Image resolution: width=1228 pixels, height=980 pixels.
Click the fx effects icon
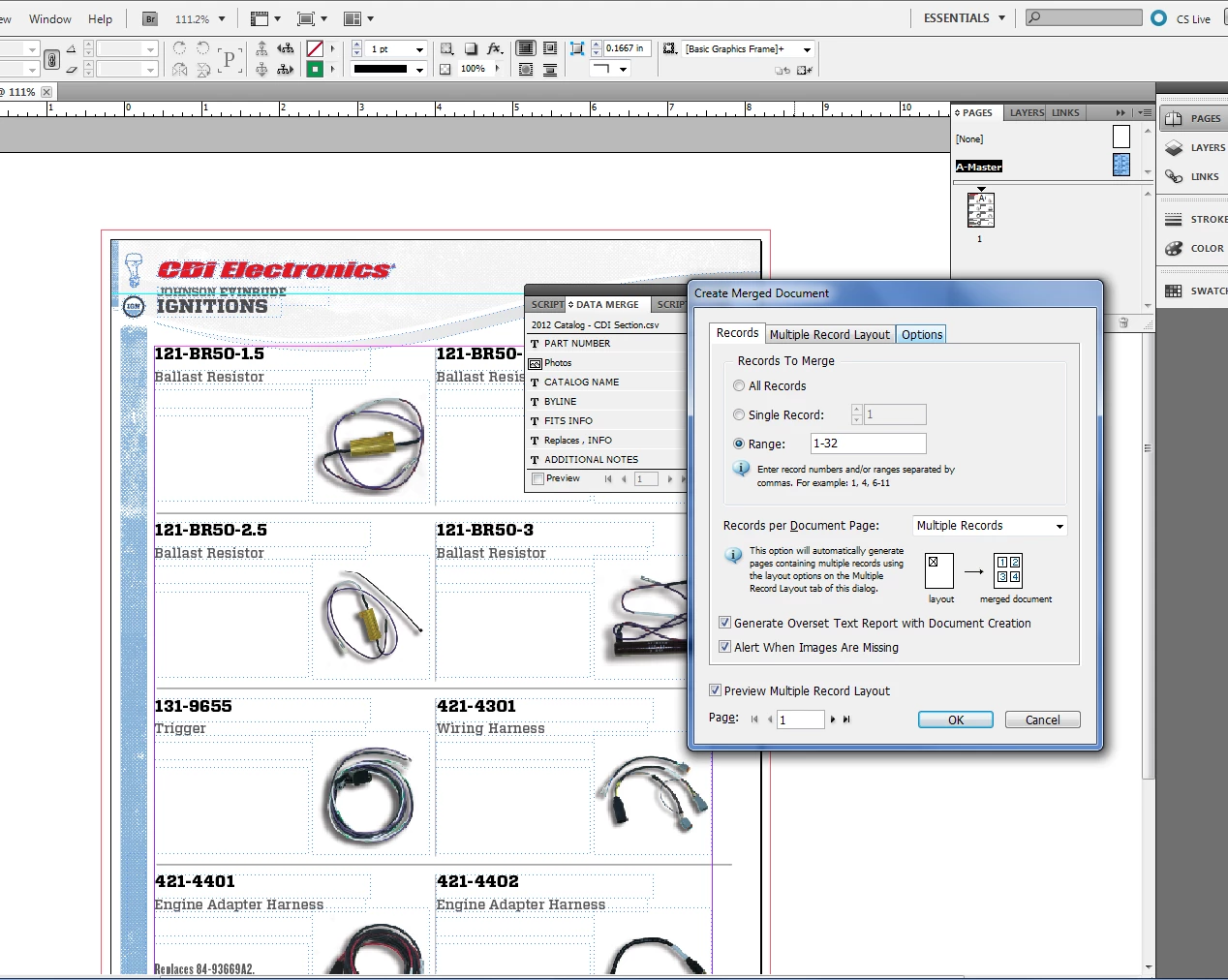pyautogui.click(x=495, y=48)
